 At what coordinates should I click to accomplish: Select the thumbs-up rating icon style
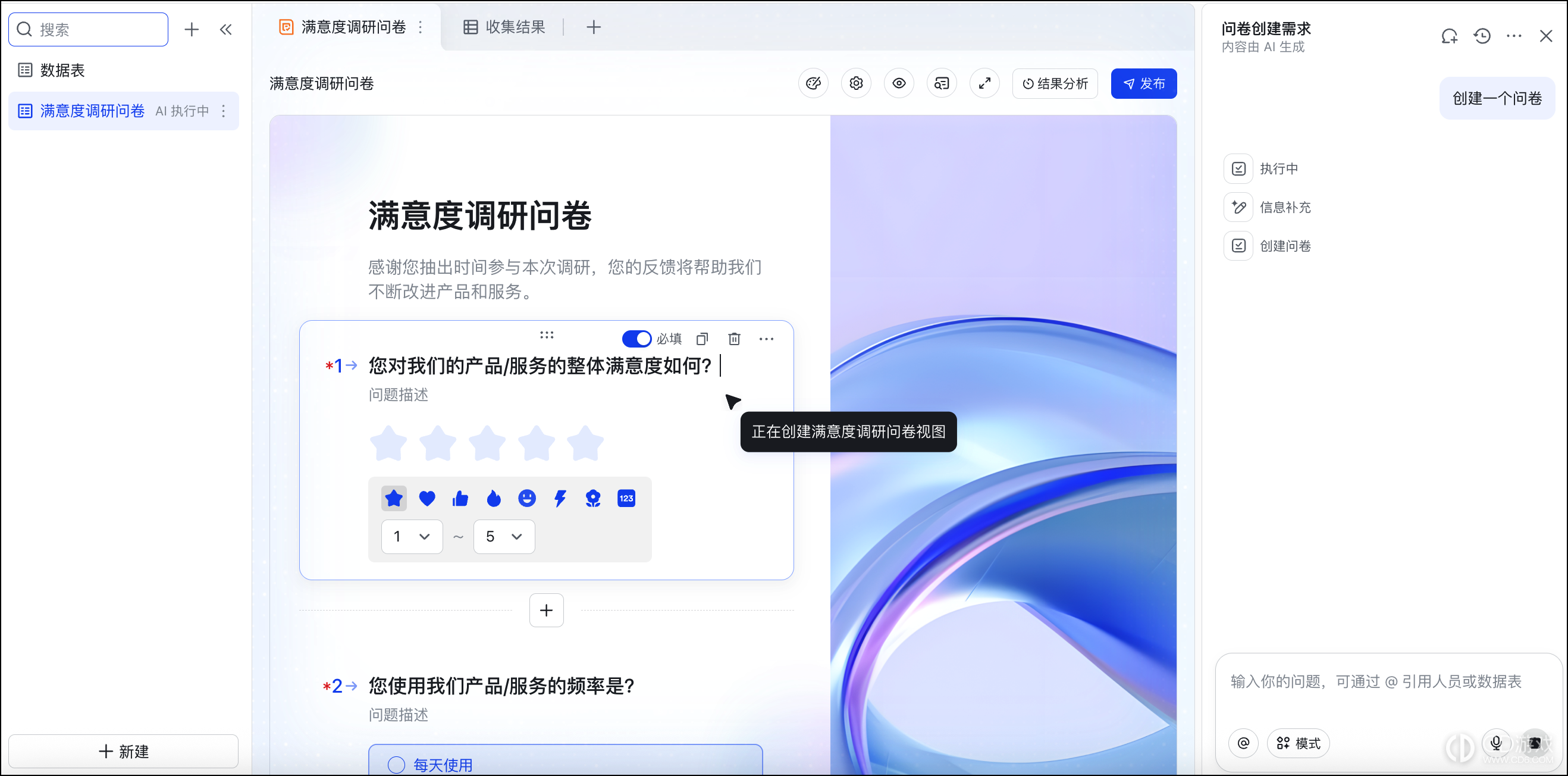pos(460,498)
